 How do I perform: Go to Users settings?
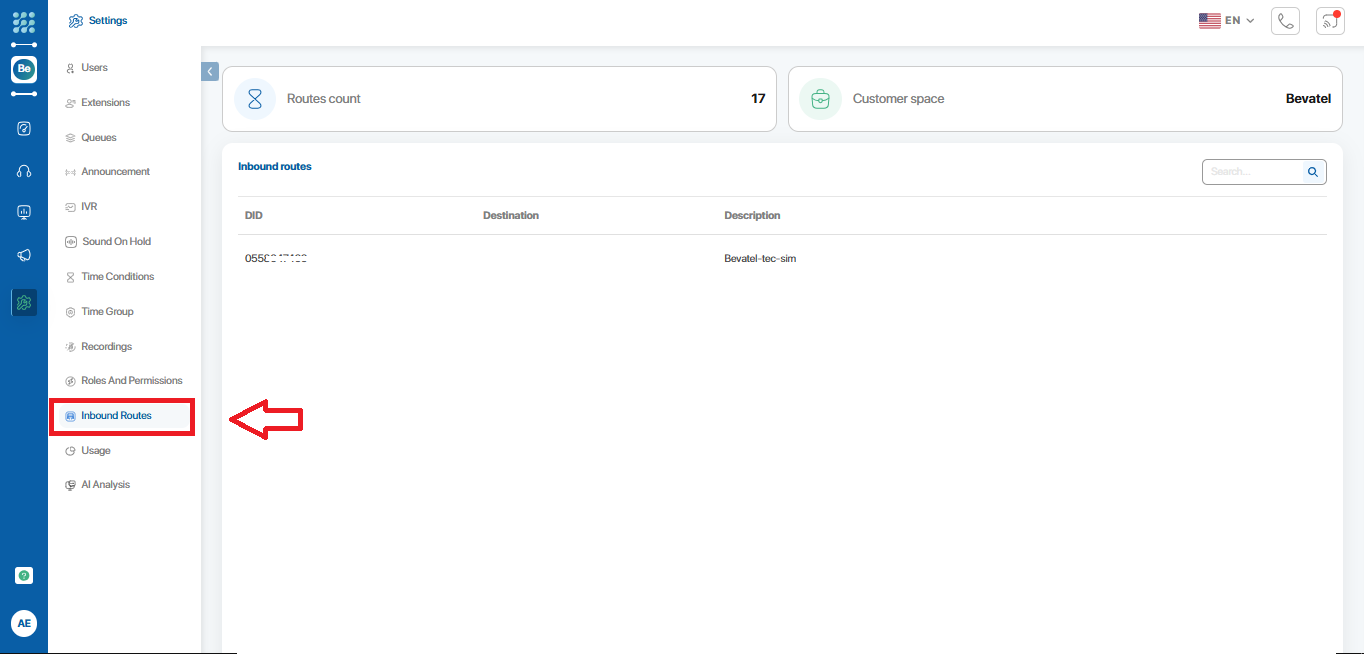[94, 68]
